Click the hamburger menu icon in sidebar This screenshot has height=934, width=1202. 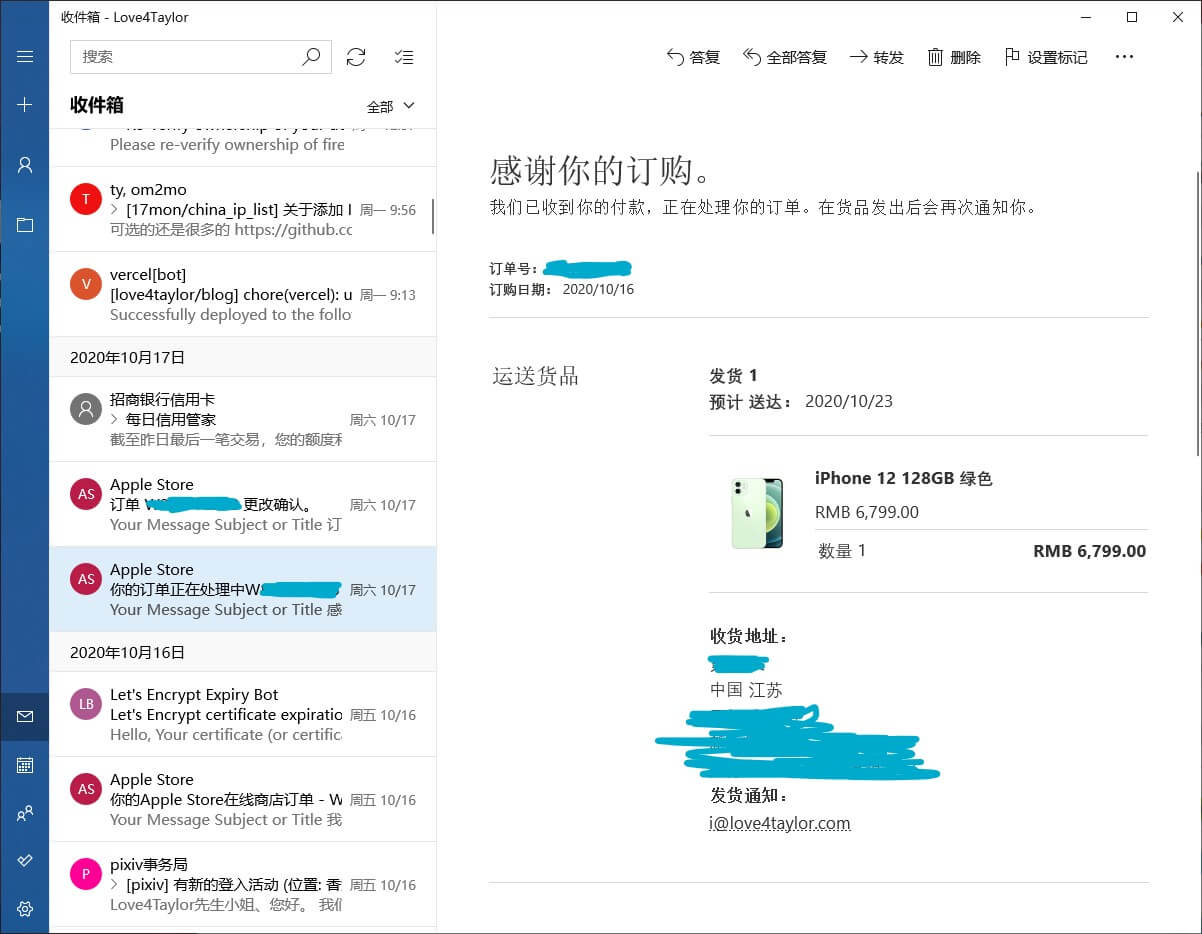(x=25, y=57)
